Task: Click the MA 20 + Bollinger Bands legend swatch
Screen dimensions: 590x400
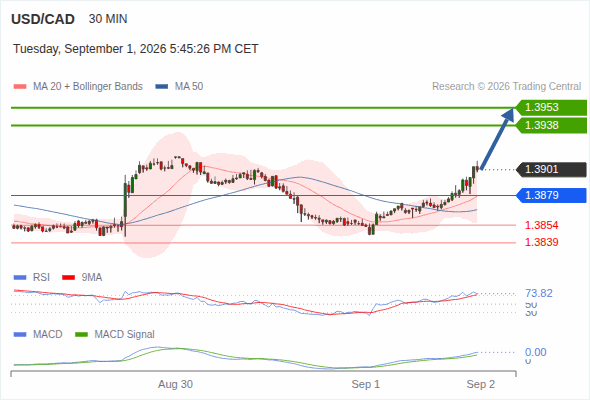Action: (x=20, y=87)
